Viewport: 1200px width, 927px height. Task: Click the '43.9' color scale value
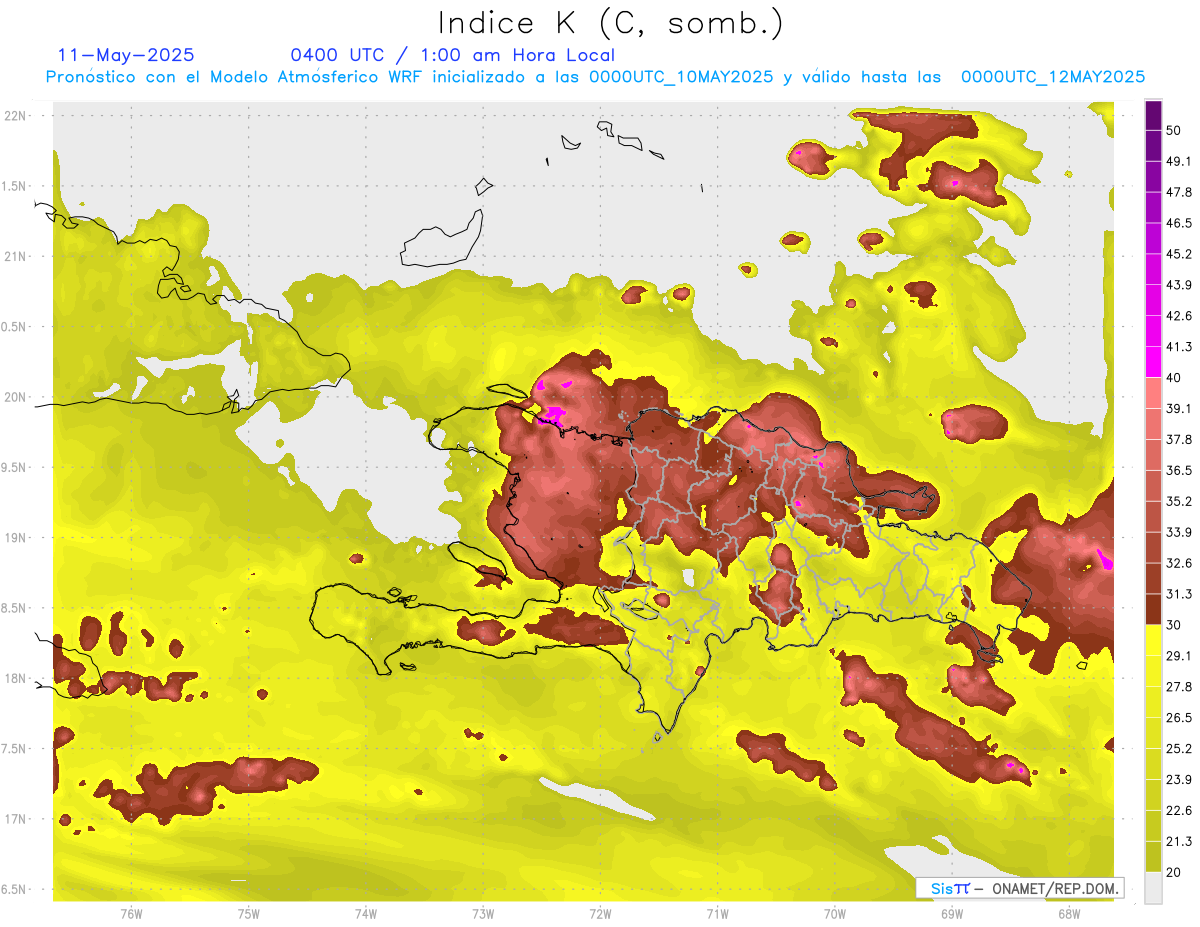1179,285
